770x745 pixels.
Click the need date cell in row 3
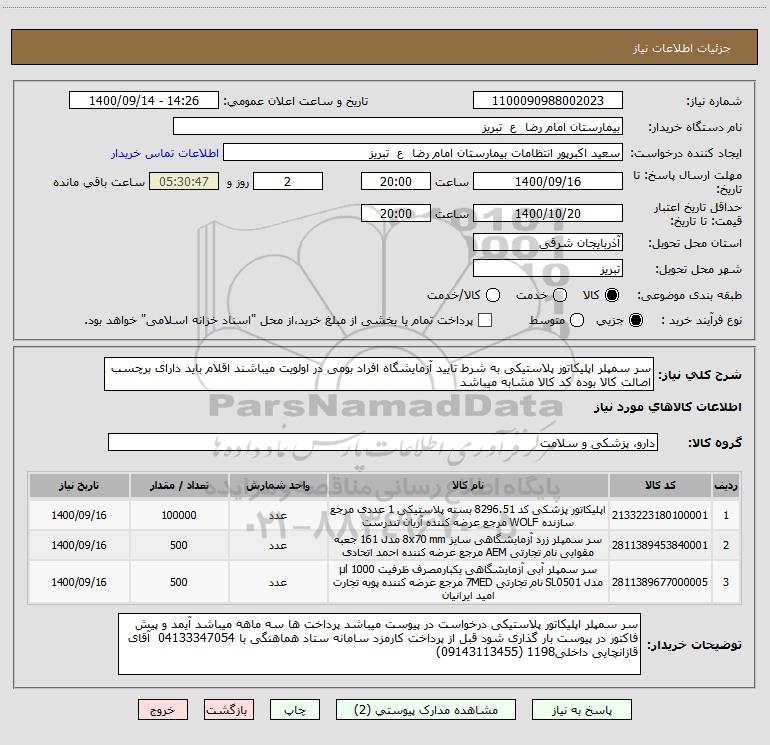click(79, 582)
